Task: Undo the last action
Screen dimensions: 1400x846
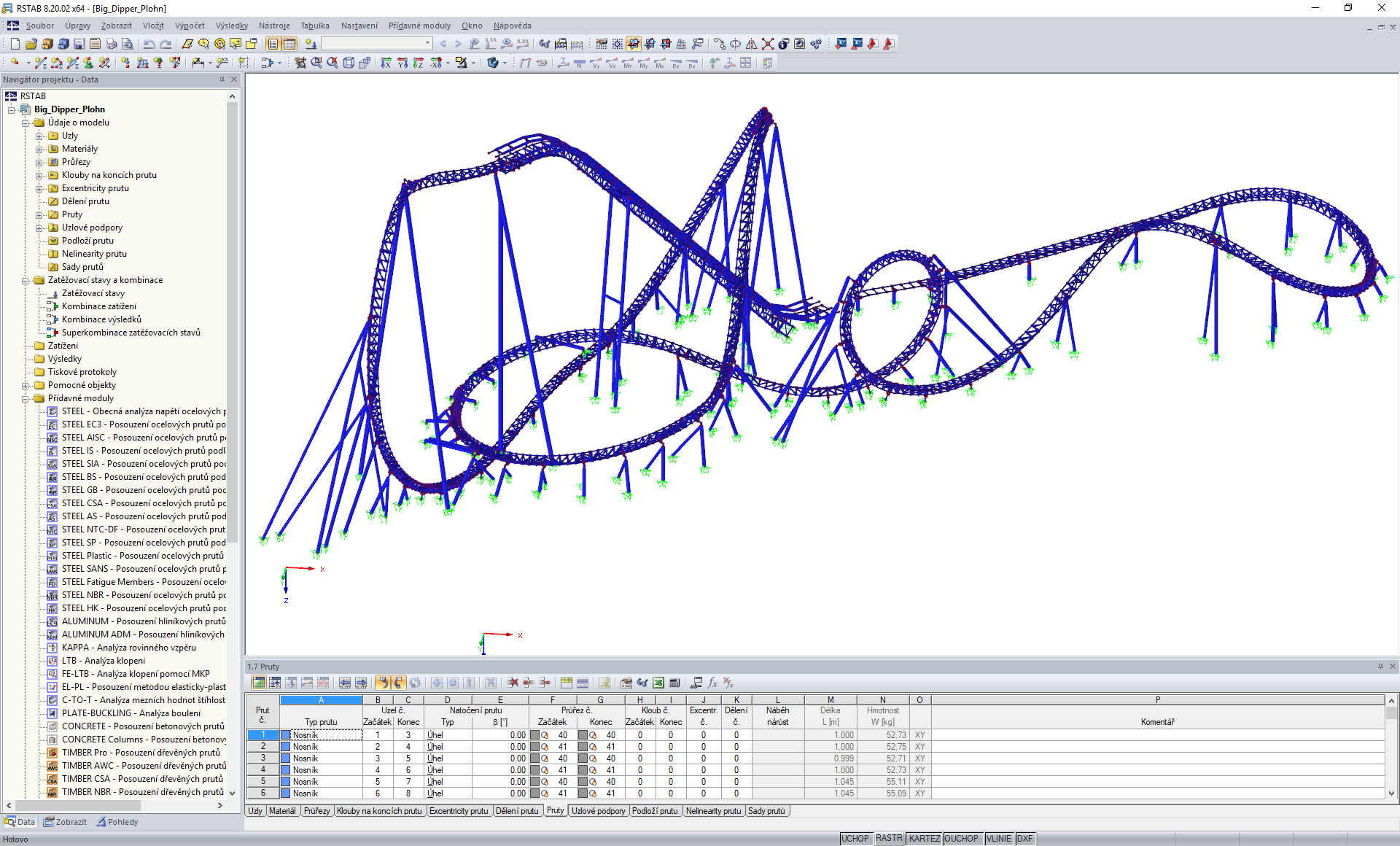Action: coord(149,44)
